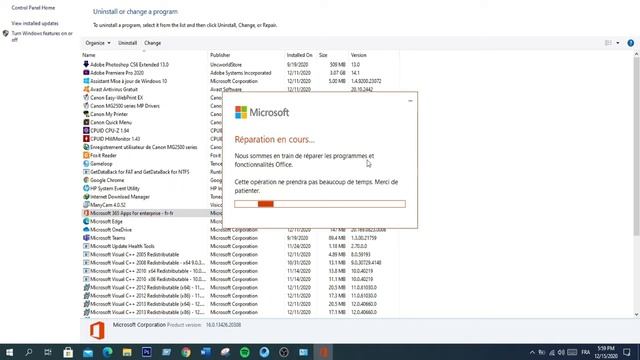
Task: Open the Organize dropdown menu
Action: [x=98, y=43]
